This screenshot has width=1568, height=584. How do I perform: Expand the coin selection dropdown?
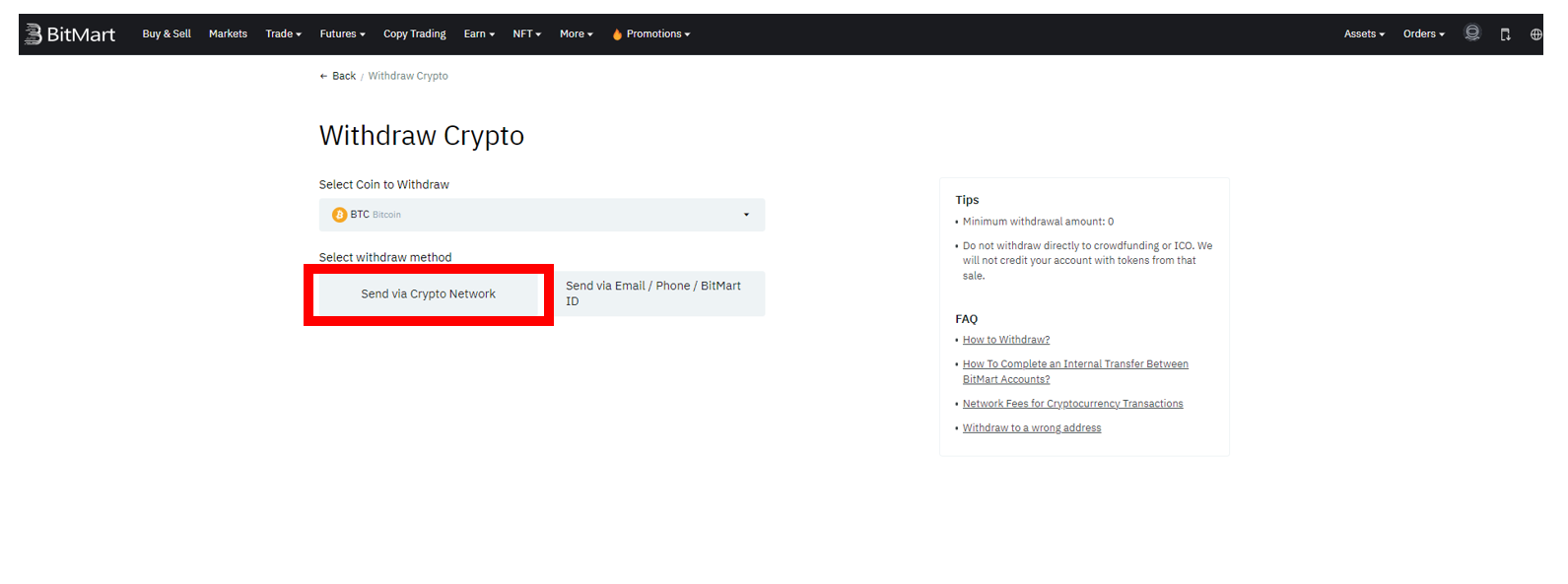point(542,215)
